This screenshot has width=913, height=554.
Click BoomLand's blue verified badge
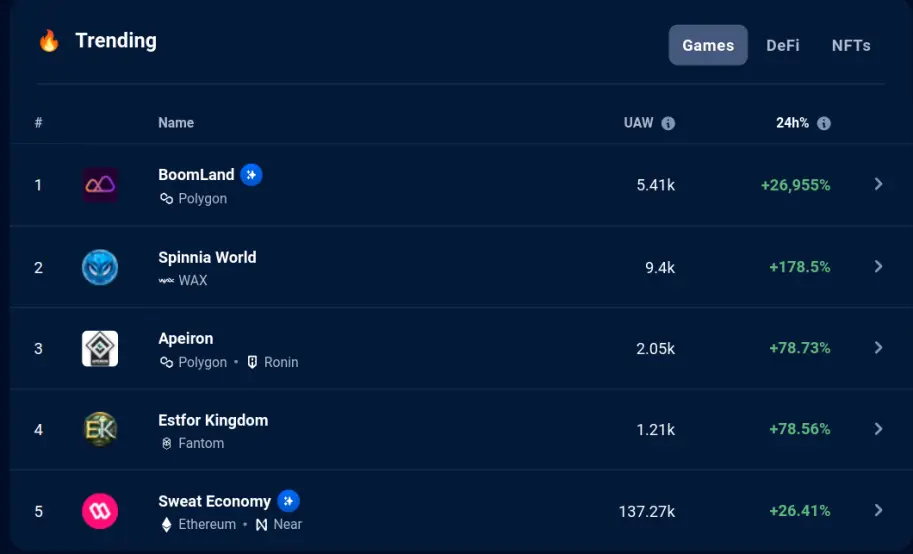[251, 175]
